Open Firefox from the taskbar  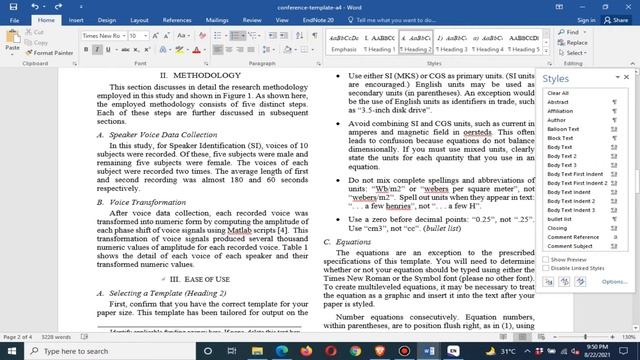pos(306,351)
